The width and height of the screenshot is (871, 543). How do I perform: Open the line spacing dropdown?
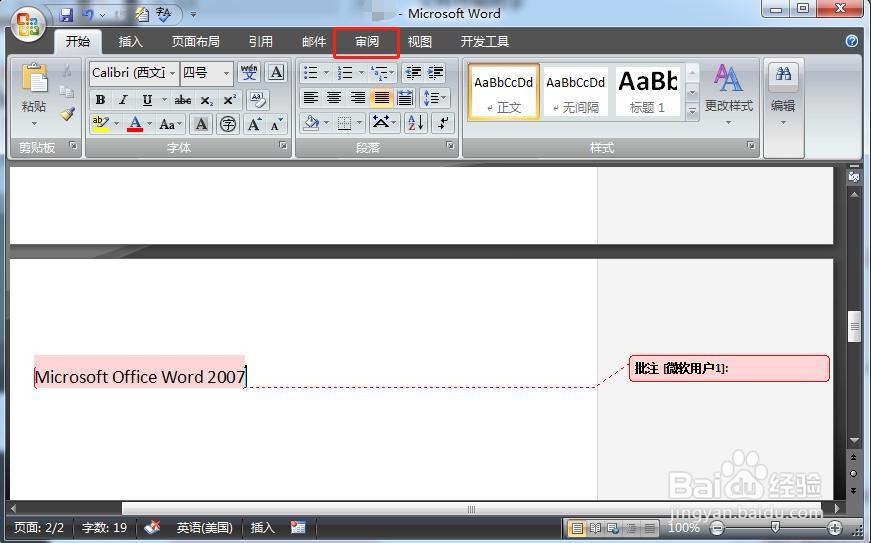point(436,98)
